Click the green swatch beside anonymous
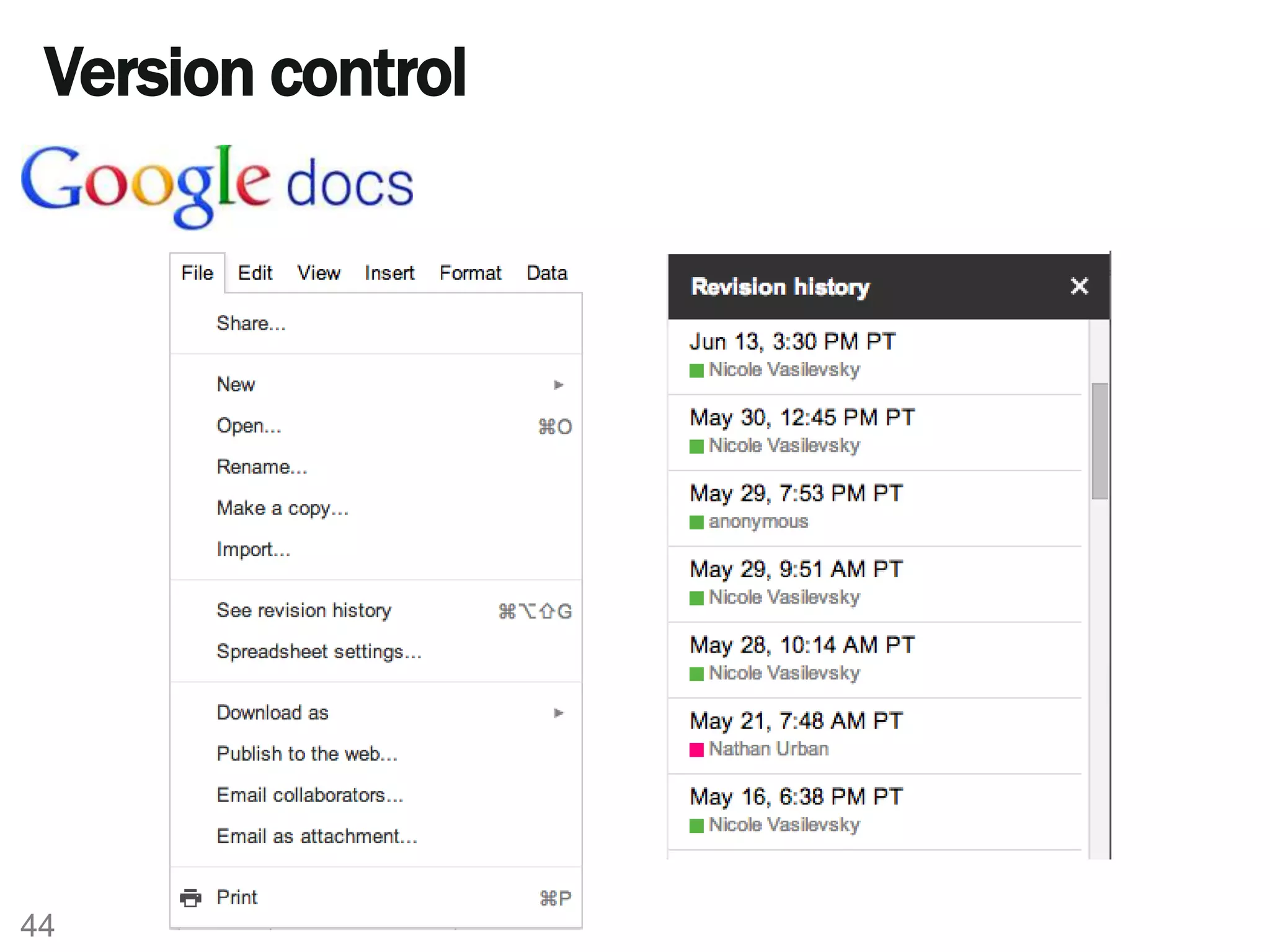The image size is (1270, 952). point(696,522)
